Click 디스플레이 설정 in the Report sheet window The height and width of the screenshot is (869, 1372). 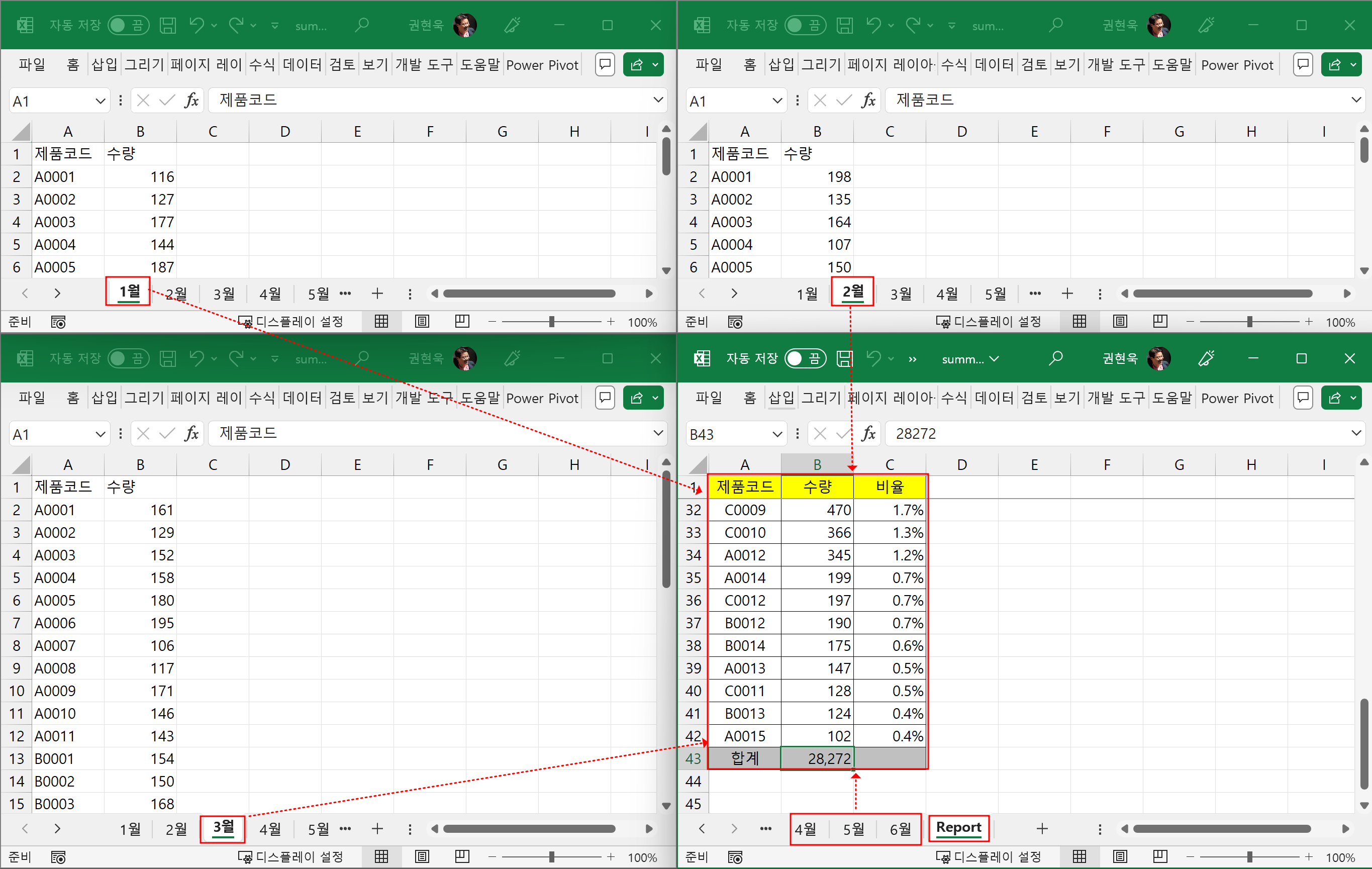989,856
